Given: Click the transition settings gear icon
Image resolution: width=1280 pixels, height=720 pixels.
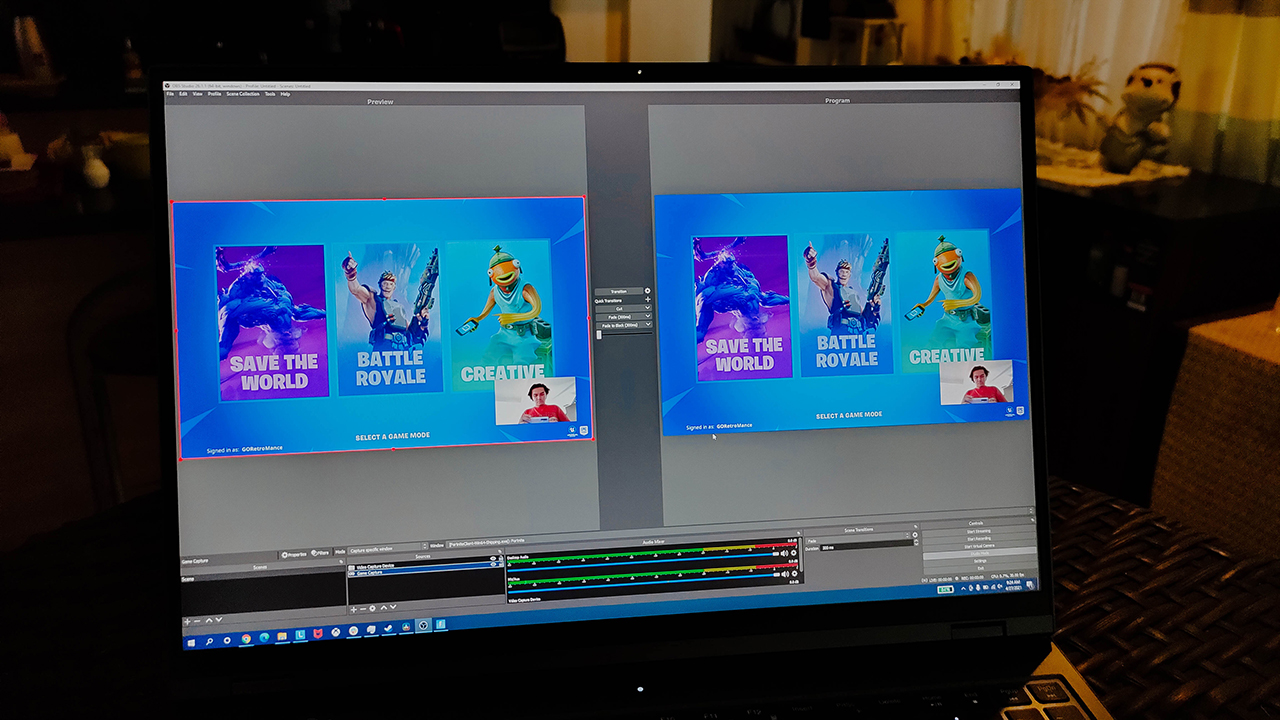Looking at the screenshot, I should [x=647, y=291].
